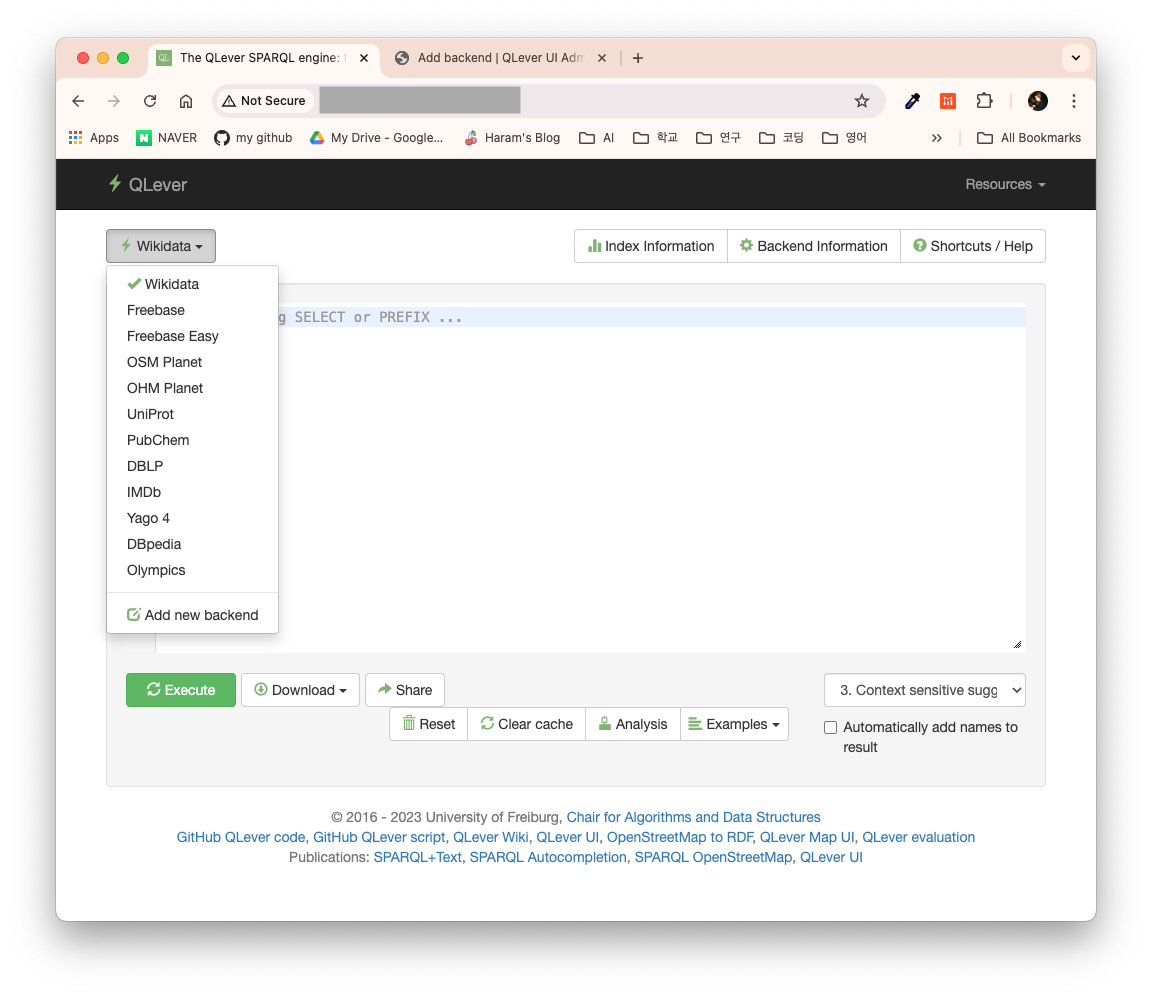
Task: Open the browser bookmarks star
Action: pyautogui.click(x=862, y=100)
